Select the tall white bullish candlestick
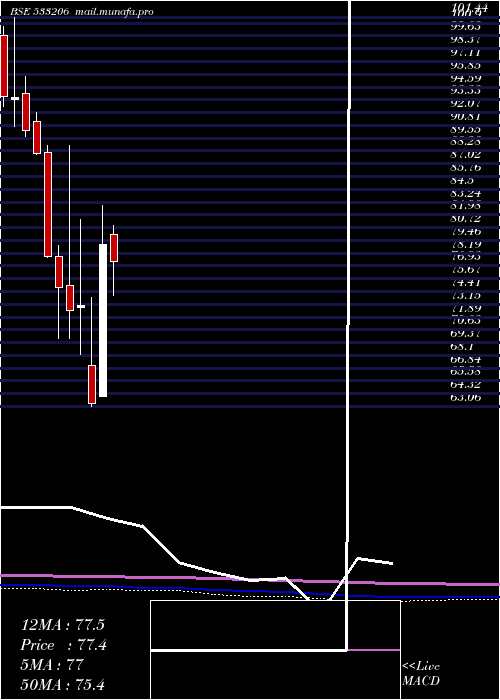The image size is (500, 700). 103,320
